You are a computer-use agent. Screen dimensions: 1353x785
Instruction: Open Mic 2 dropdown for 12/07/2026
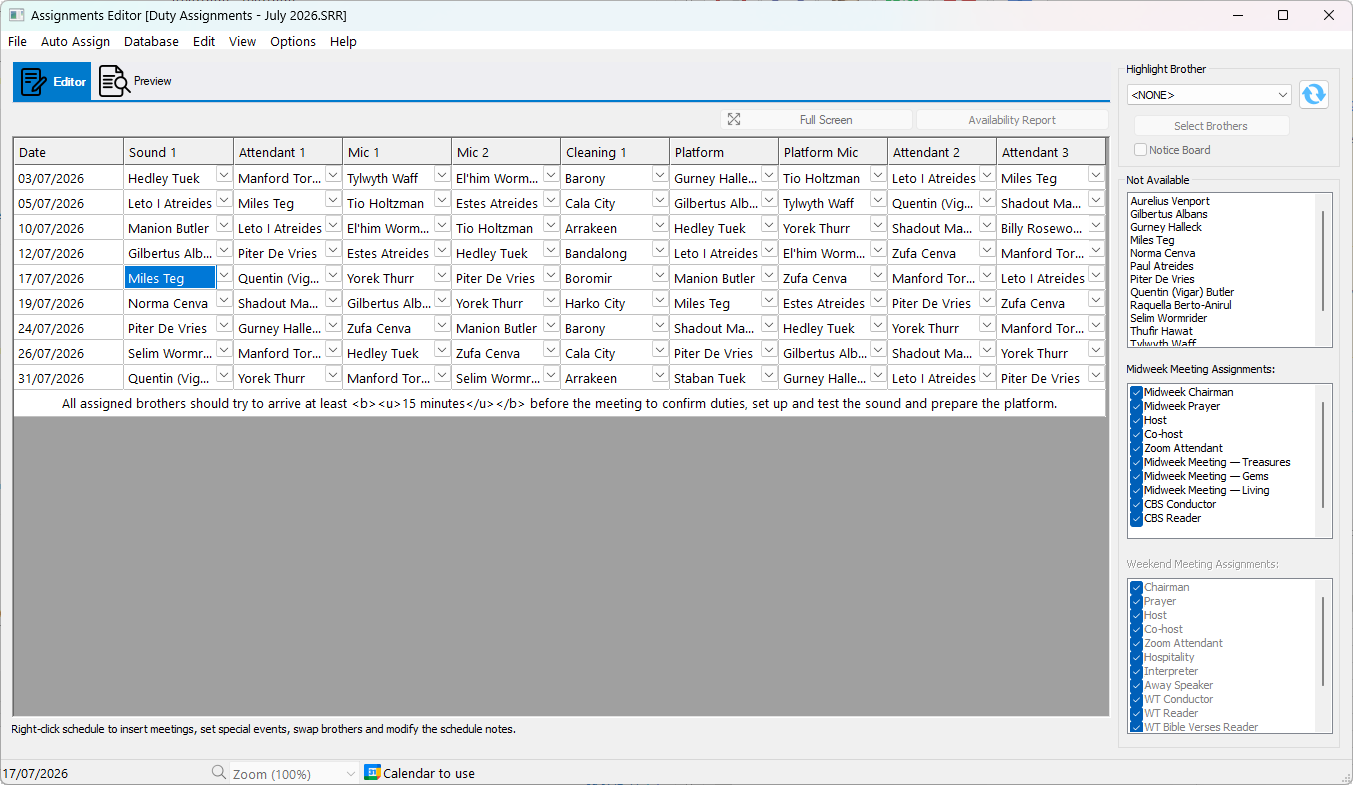(x=551, y=250)
